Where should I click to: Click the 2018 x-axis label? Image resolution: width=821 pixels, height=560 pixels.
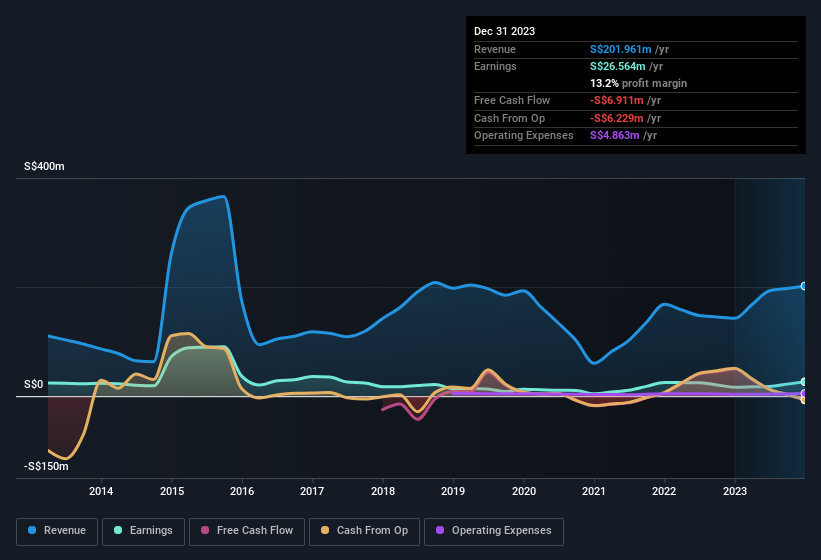click(x=383, y=491)
